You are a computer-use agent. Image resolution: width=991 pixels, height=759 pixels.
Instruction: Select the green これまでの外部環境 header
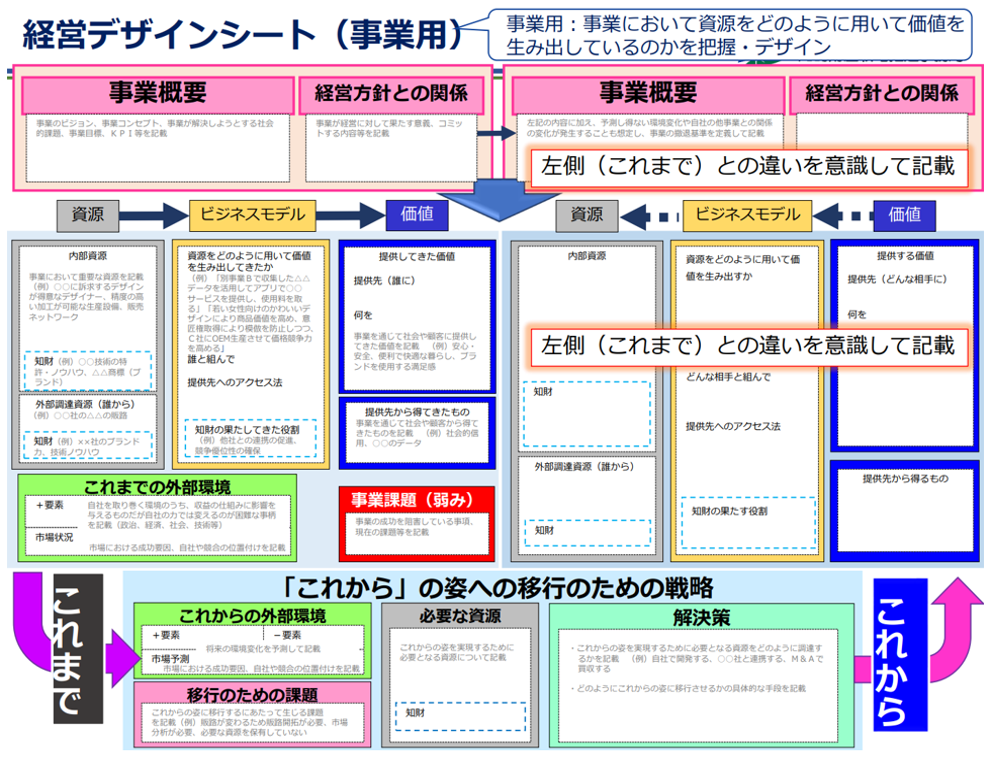pos(157,486)
